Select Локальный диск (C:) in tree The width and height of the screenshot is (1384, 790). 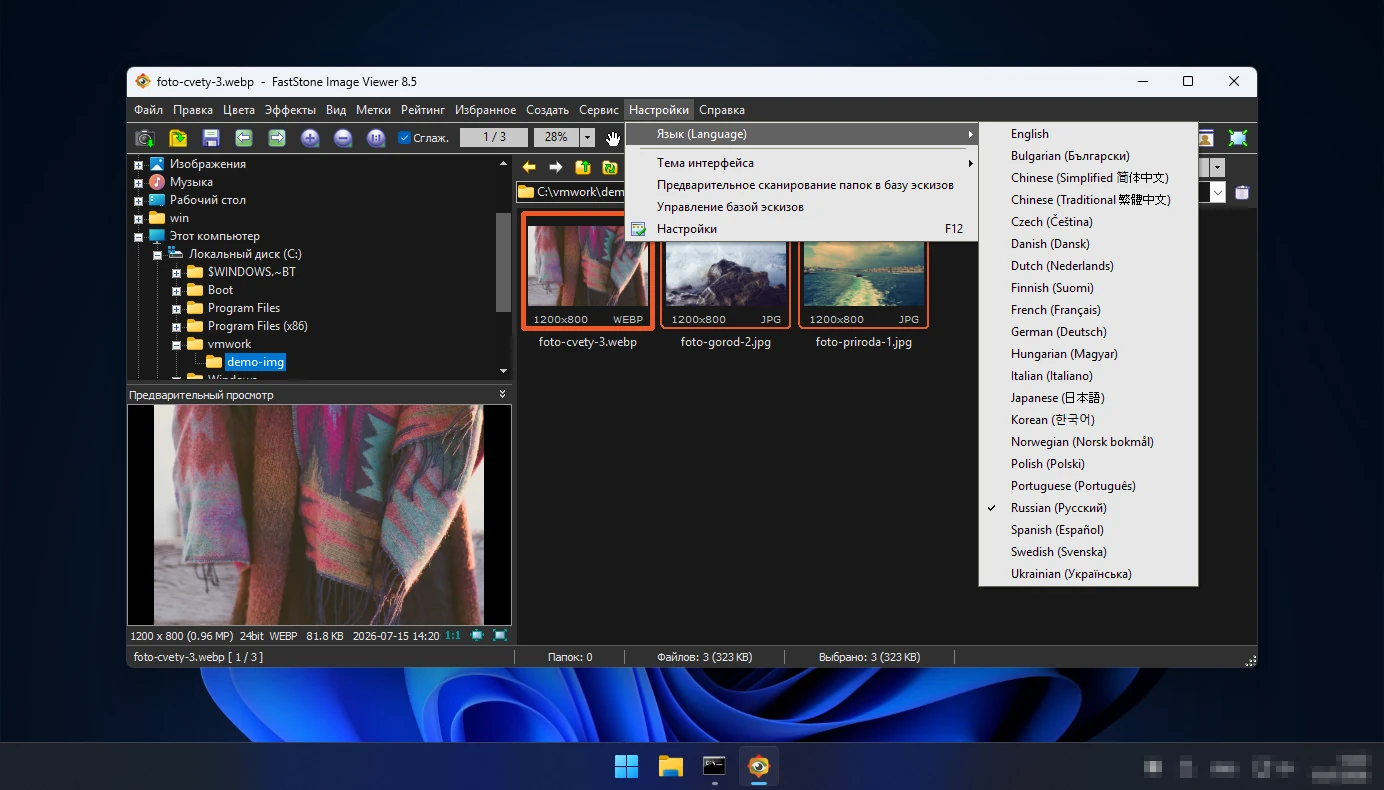tap(245, 254)
